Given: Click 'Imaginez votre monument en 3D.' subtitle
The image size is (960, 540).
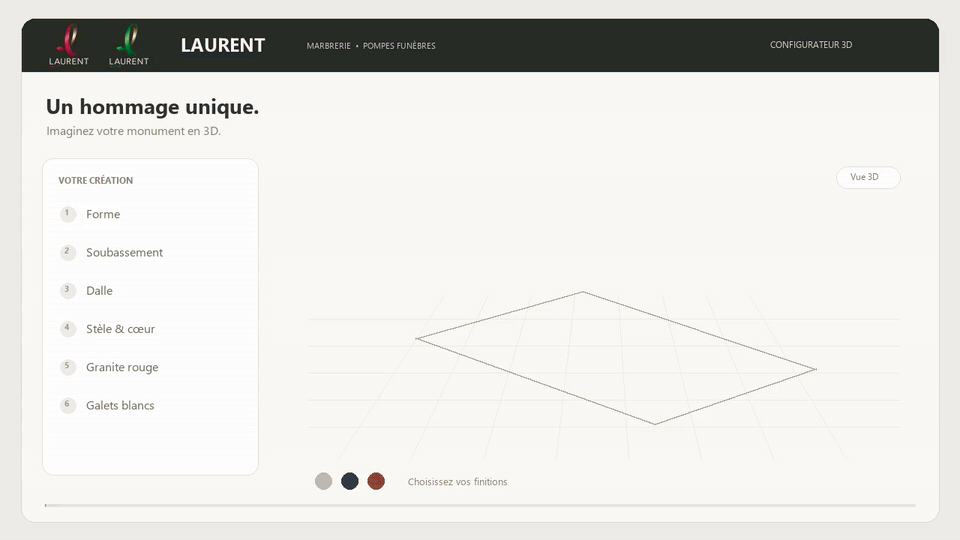Looking at the screenshot, I should (133, 131).
